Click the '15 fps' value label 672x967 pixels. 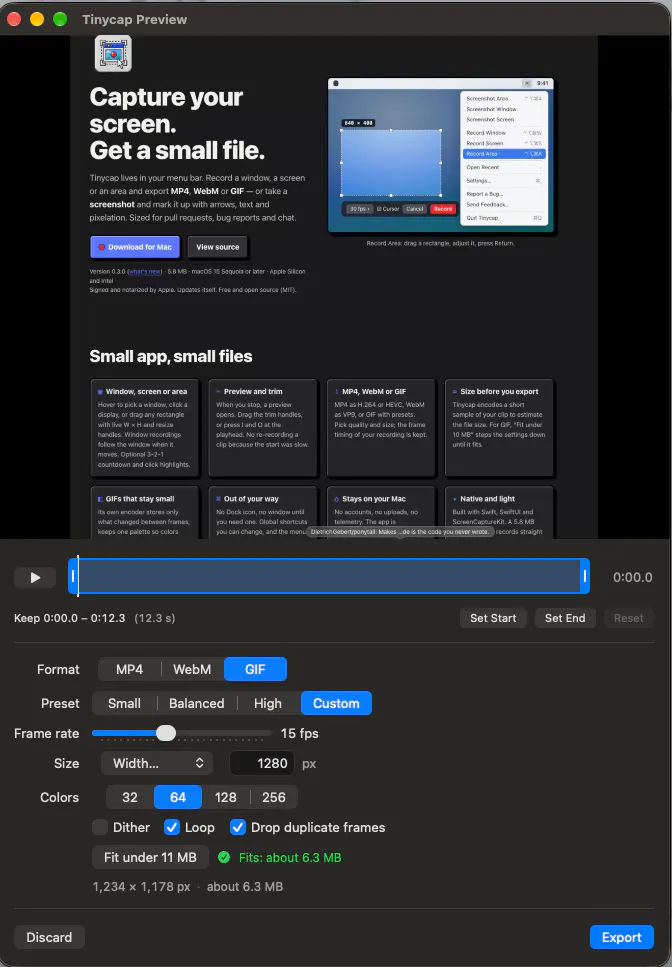[300, 733]
